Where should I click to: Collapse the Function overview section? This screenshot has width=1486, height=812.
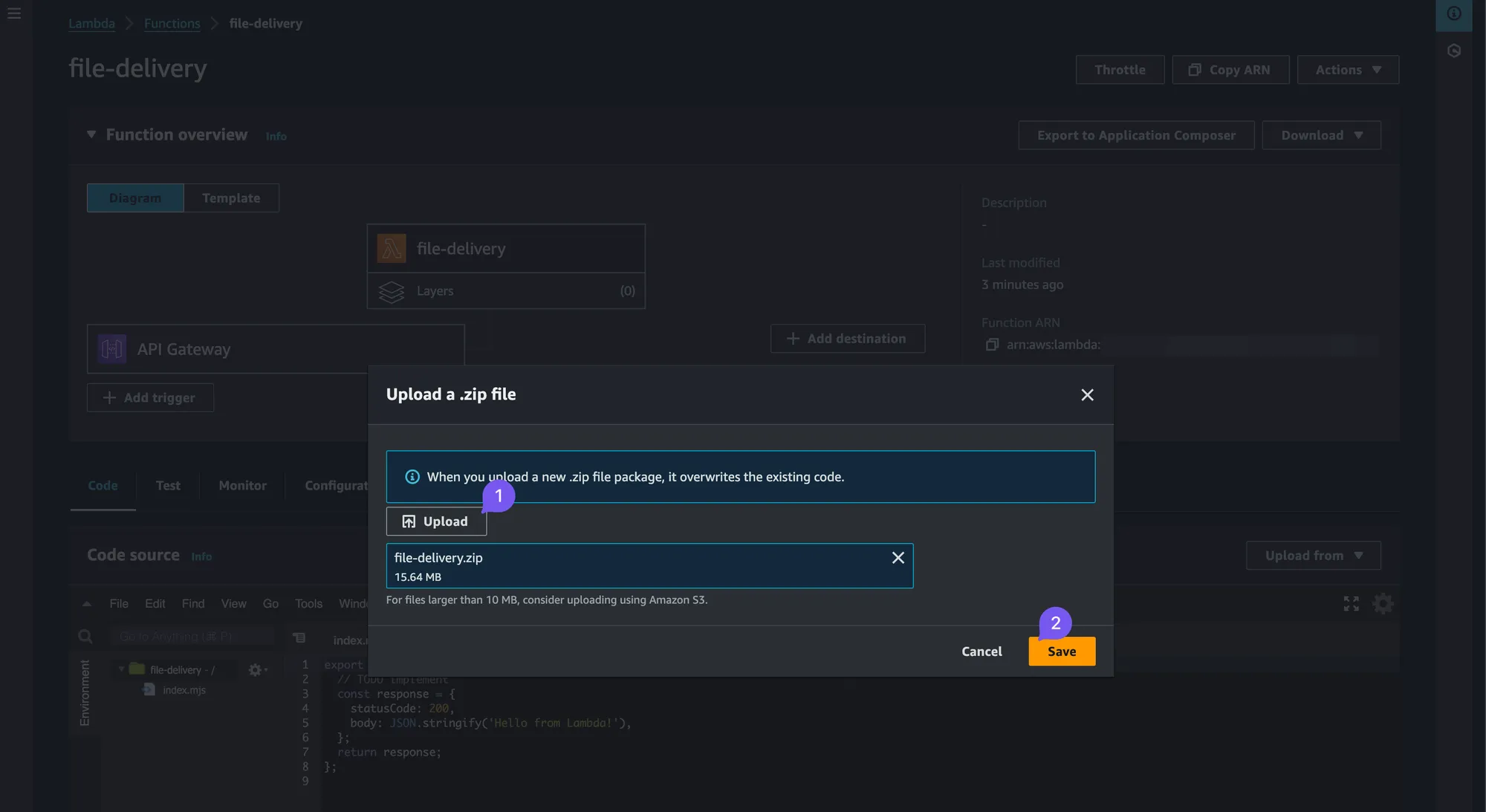coord(91,134)
